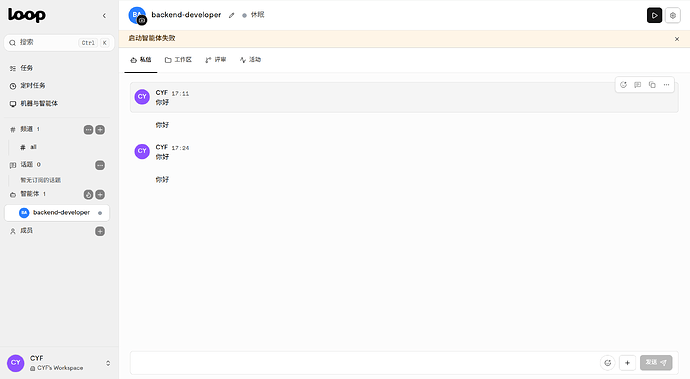Add emoji reaction to 17:11 message
This screenshot has height=379, width=690.
point(623,85)
